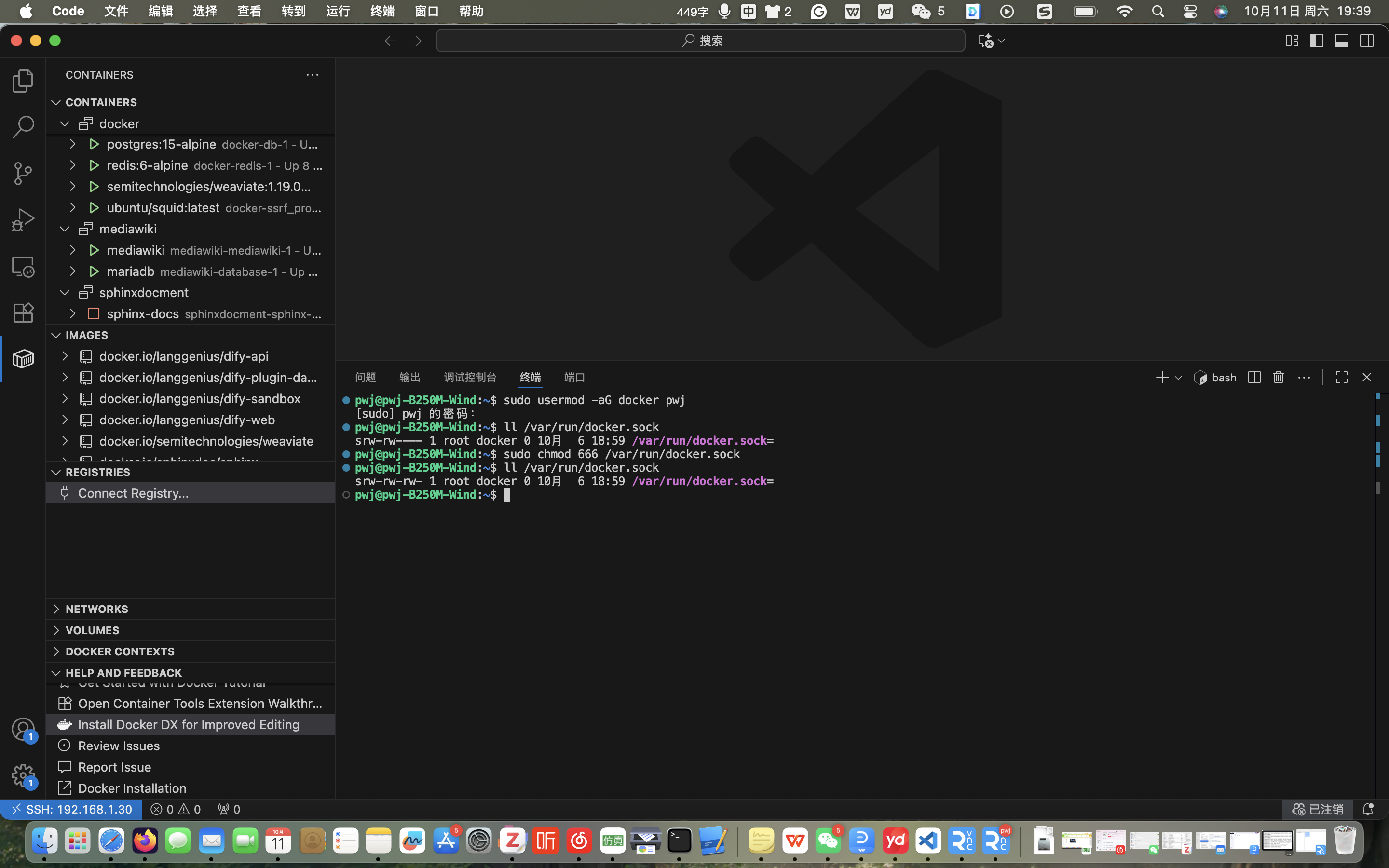Switch to the 输出 panel tab

[x=410, y=377]
